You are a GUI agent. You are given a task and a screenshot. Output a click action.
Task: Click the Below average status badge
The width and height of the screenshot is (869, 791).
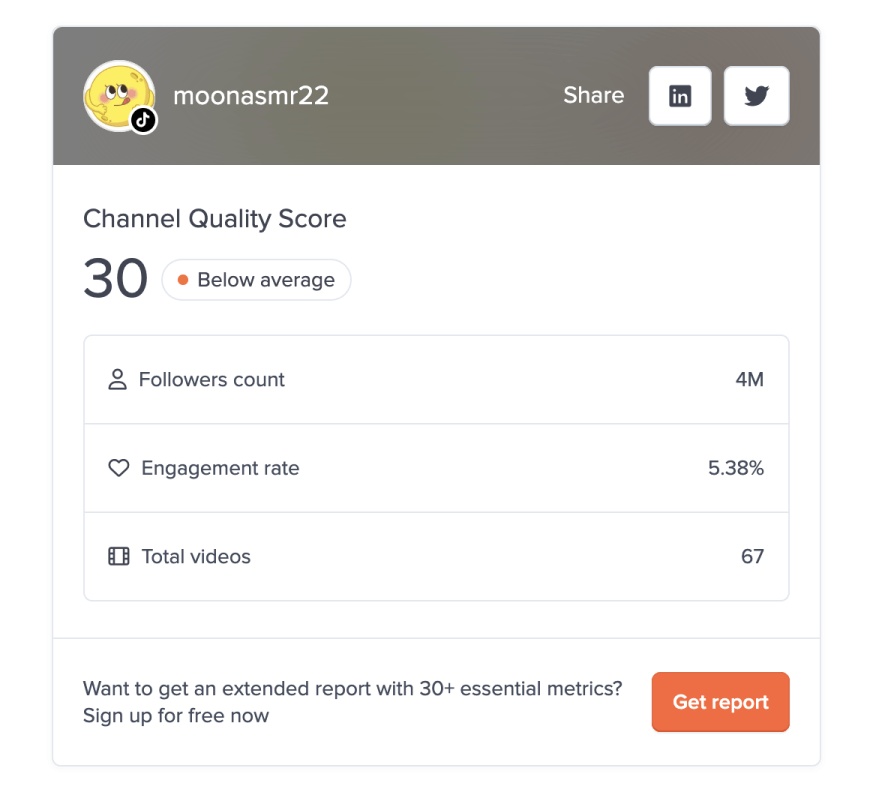256,280
